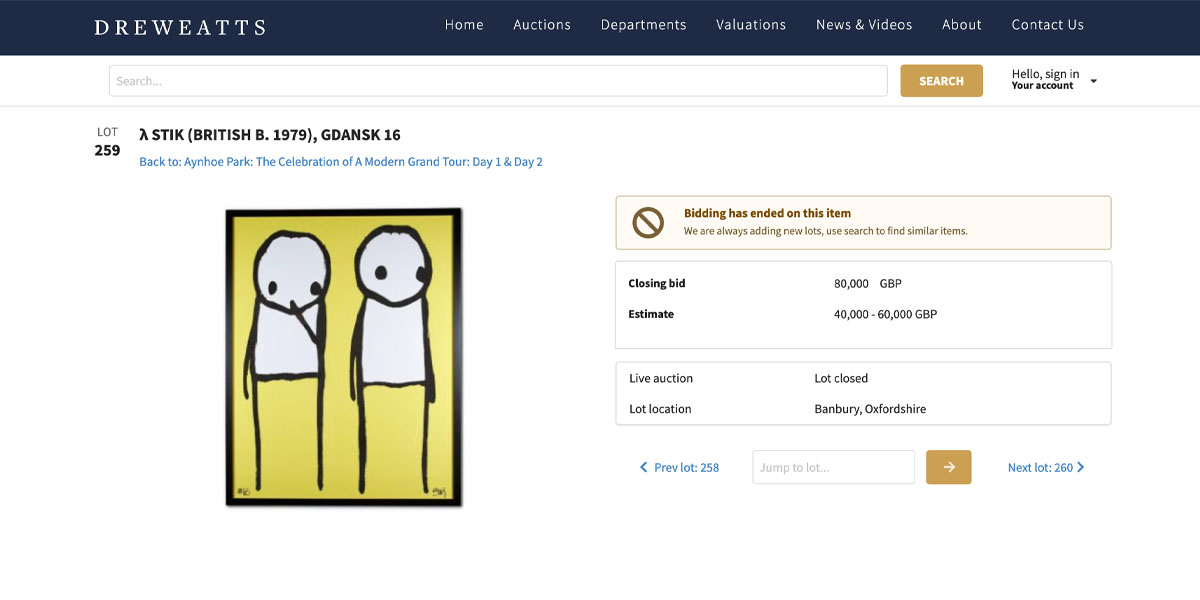Open the Hello, sign in account menu
Screen dimensions: 1200x600
click(x=1045, y=80)
